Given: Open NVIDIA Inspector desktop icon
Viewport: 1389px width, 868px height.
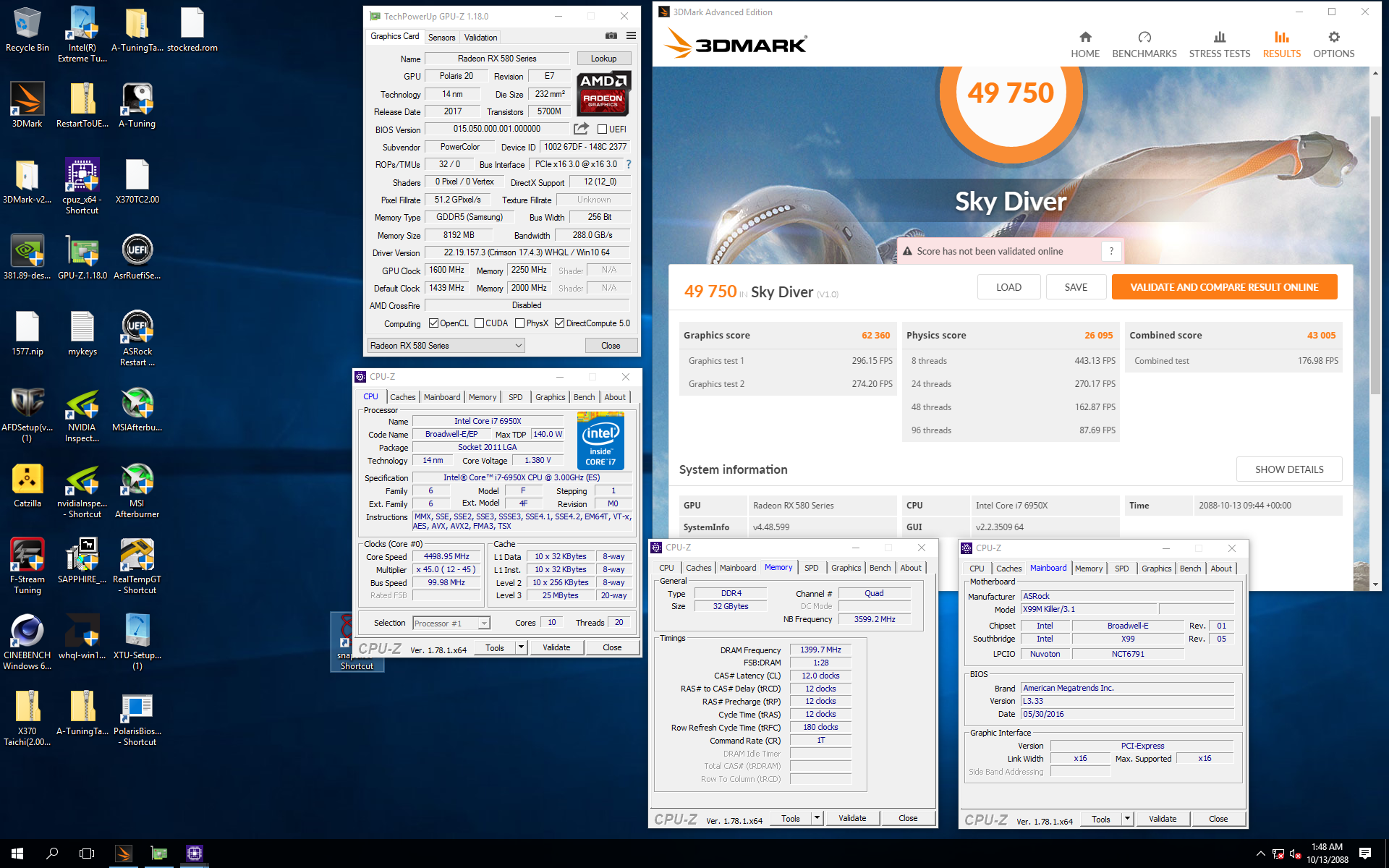Looking at the screenshot, I should pos(82,414).
